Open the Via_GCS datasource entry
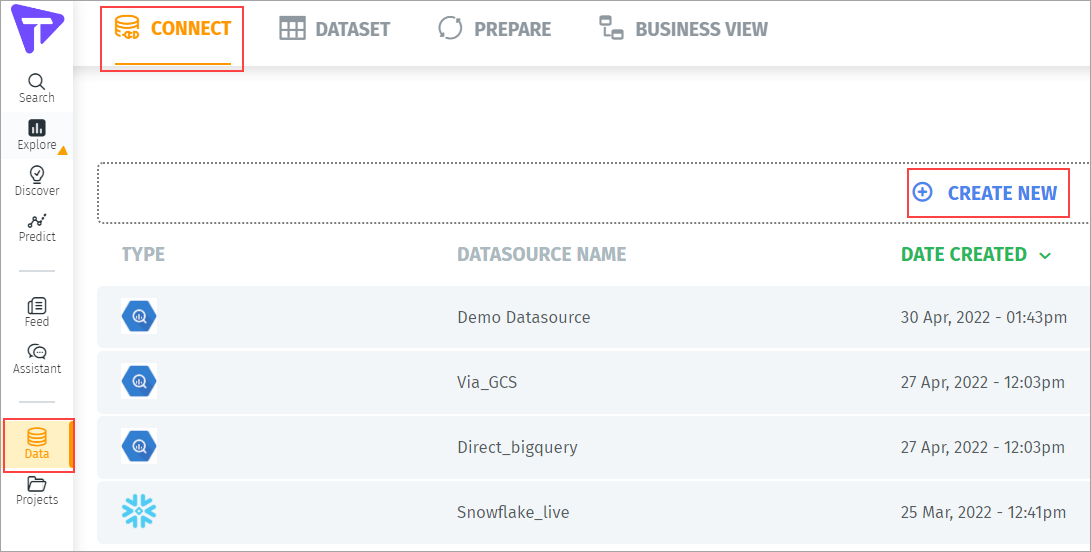Viewport: 1091px width, 552px height. point(487,382)
